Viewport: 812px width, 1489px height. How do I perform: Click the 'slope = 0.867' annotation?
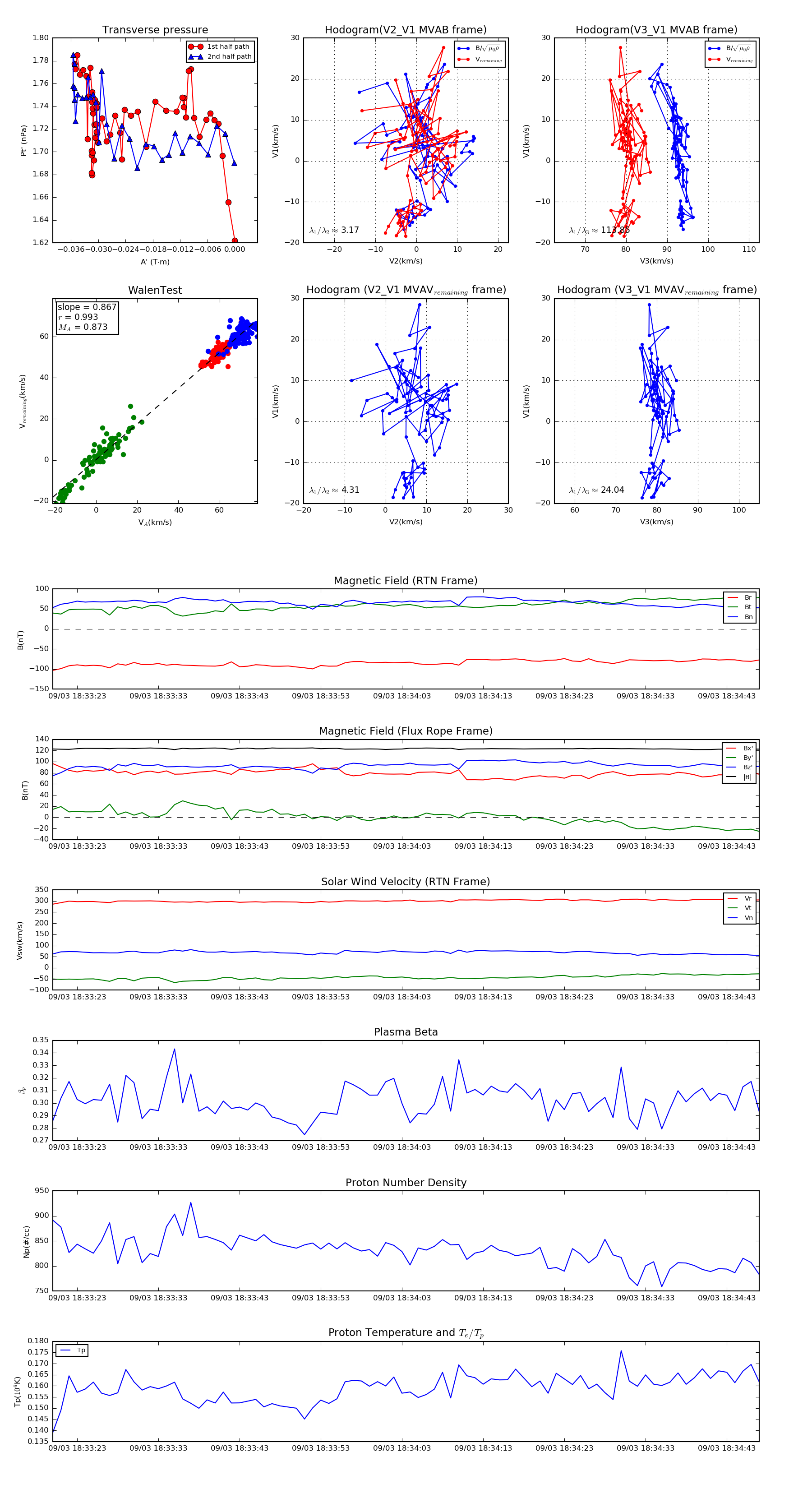point(87,307)
